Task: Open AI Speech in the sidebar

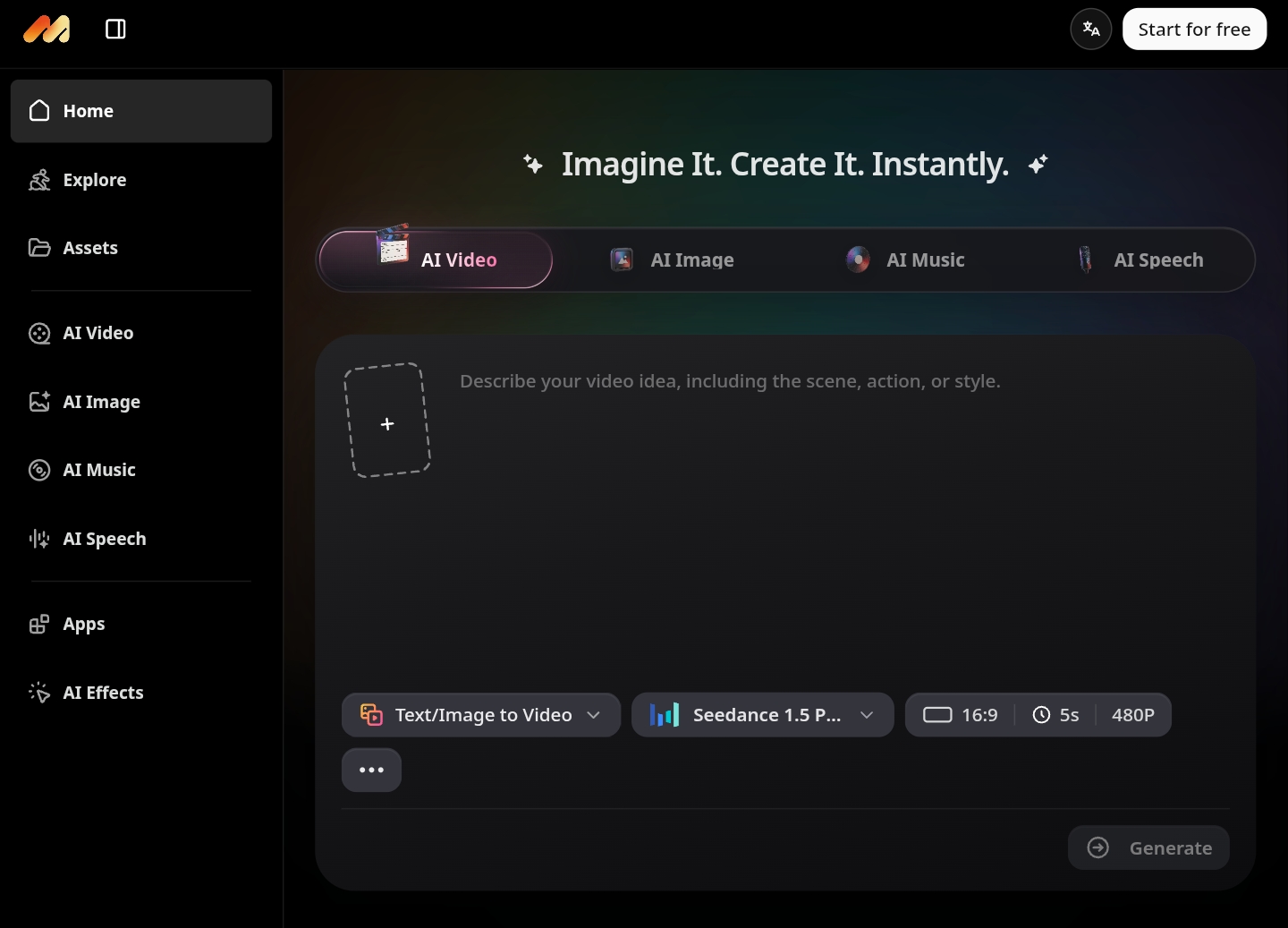Action: click(x=141, y=539)
